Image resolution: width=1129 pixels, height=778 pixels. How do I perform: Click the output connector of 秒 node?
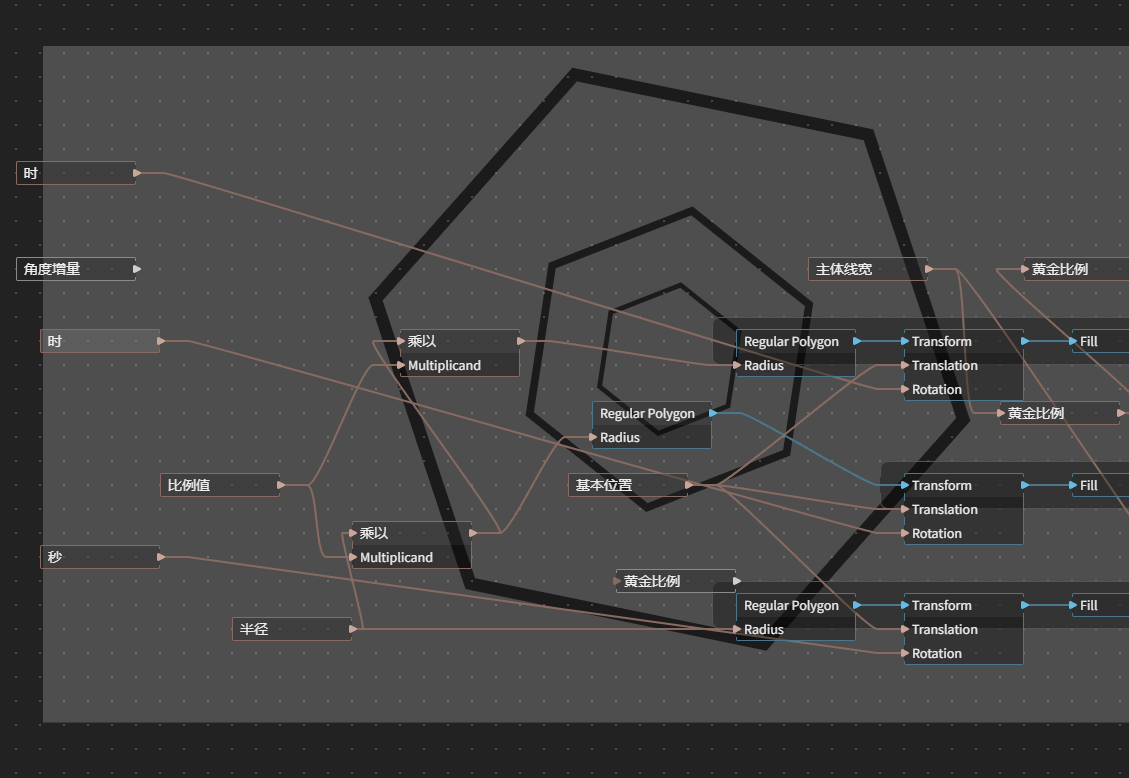tap(161, 557)
